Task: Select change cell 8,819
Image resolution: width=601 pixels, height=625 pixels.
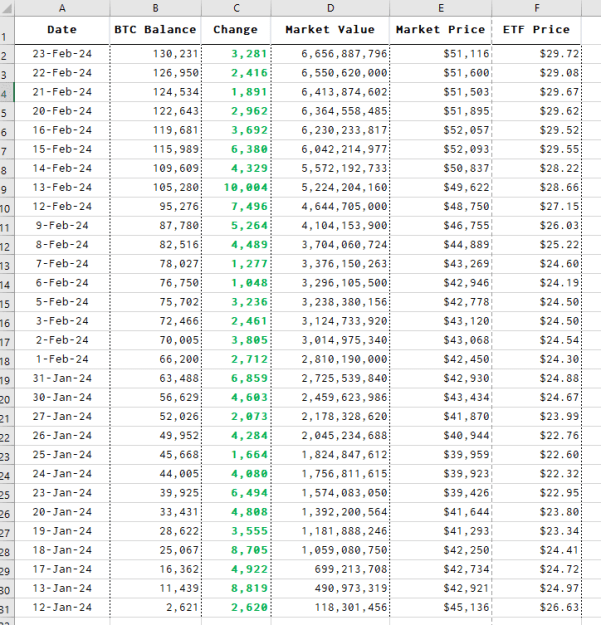Action: (x=236, y=588)
